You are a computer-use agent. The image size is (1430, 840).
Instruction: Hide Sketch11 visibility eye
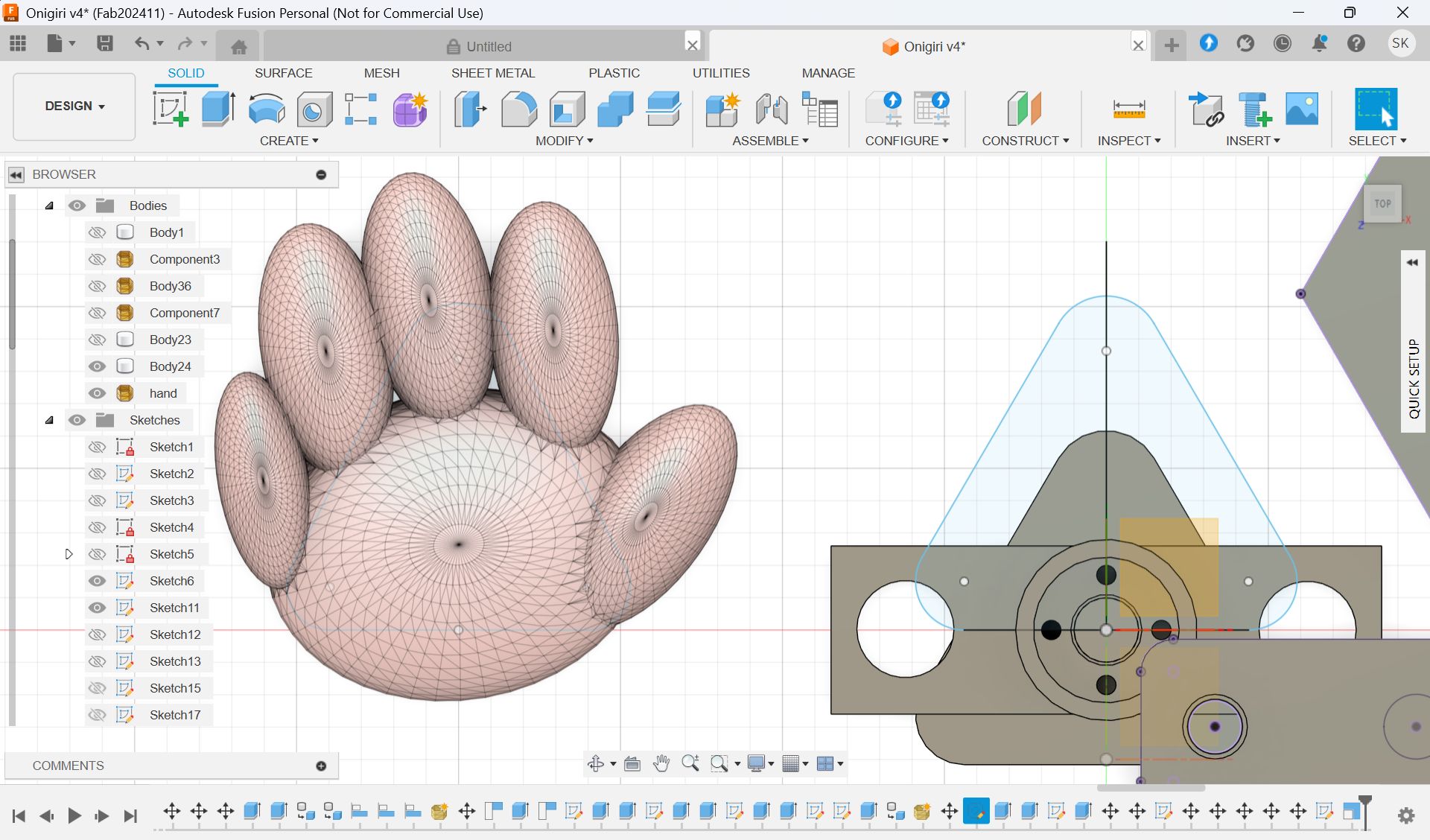click(97, 608)
